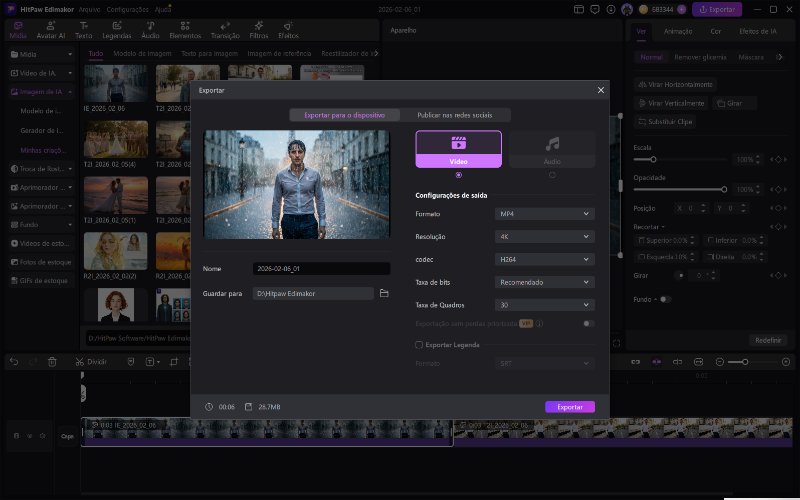Image resolution: width=800 pixels, height=500 pixels.
Task: Close the Exportar dialog
Action: (x=601, y=90)
